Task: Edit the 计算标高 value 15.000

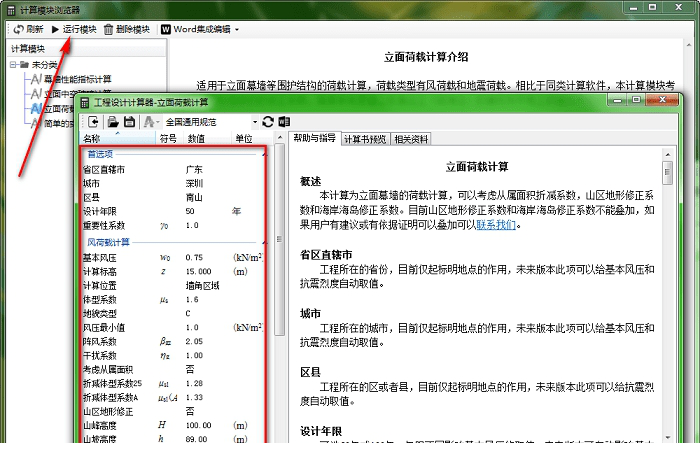Action: [199, 272]
